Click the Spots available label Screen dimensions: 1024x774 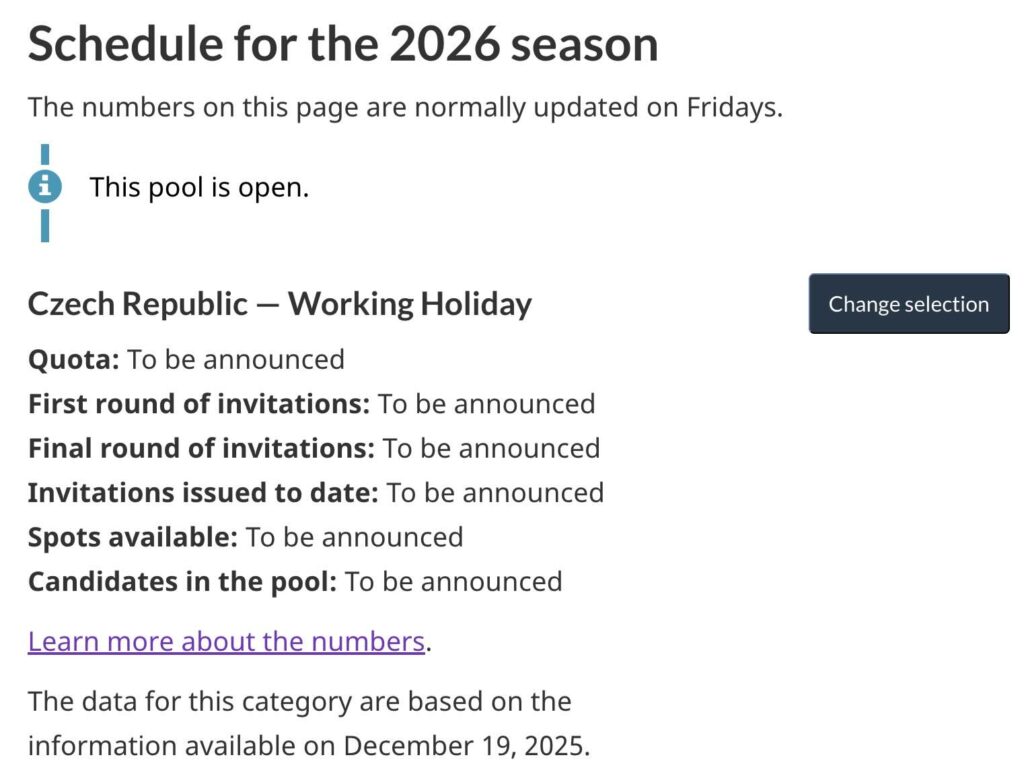(133, 537)
